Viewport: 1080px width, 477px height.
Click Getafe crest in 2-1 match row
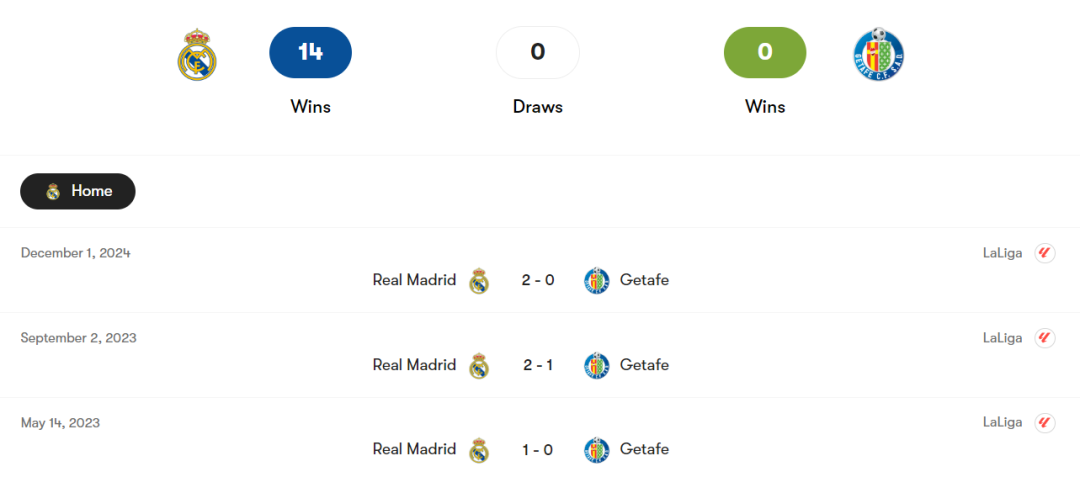(x=597, y=365)
